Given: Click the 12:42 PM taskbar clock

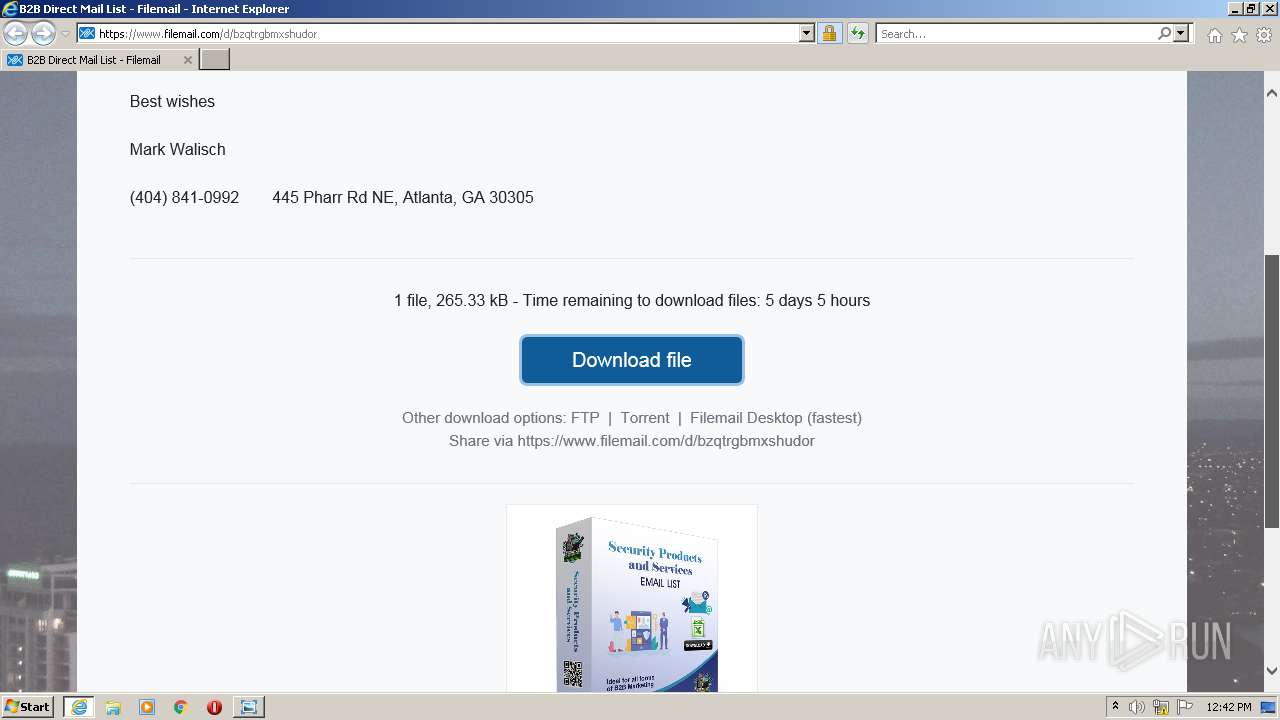Looking at the screenshot, I should coord(1229,707).
